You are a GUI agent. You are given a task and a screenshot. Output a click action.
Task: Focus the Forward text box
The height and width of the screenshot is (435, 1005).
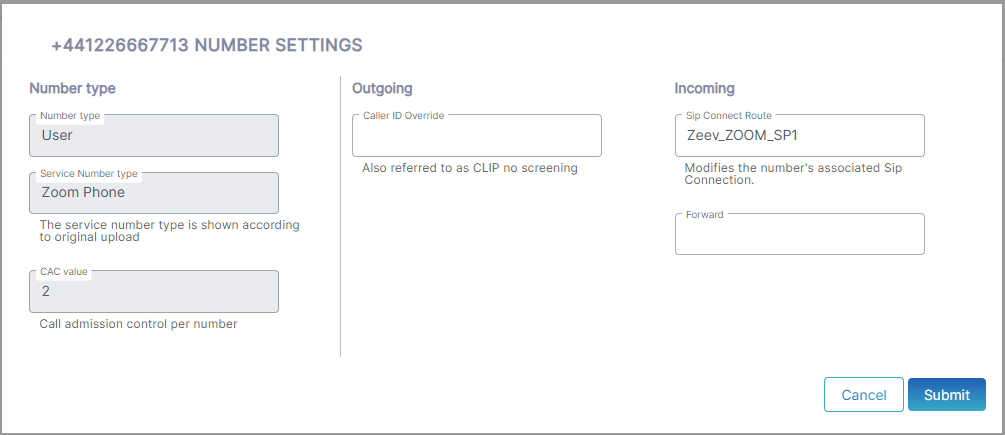point(799,236)
